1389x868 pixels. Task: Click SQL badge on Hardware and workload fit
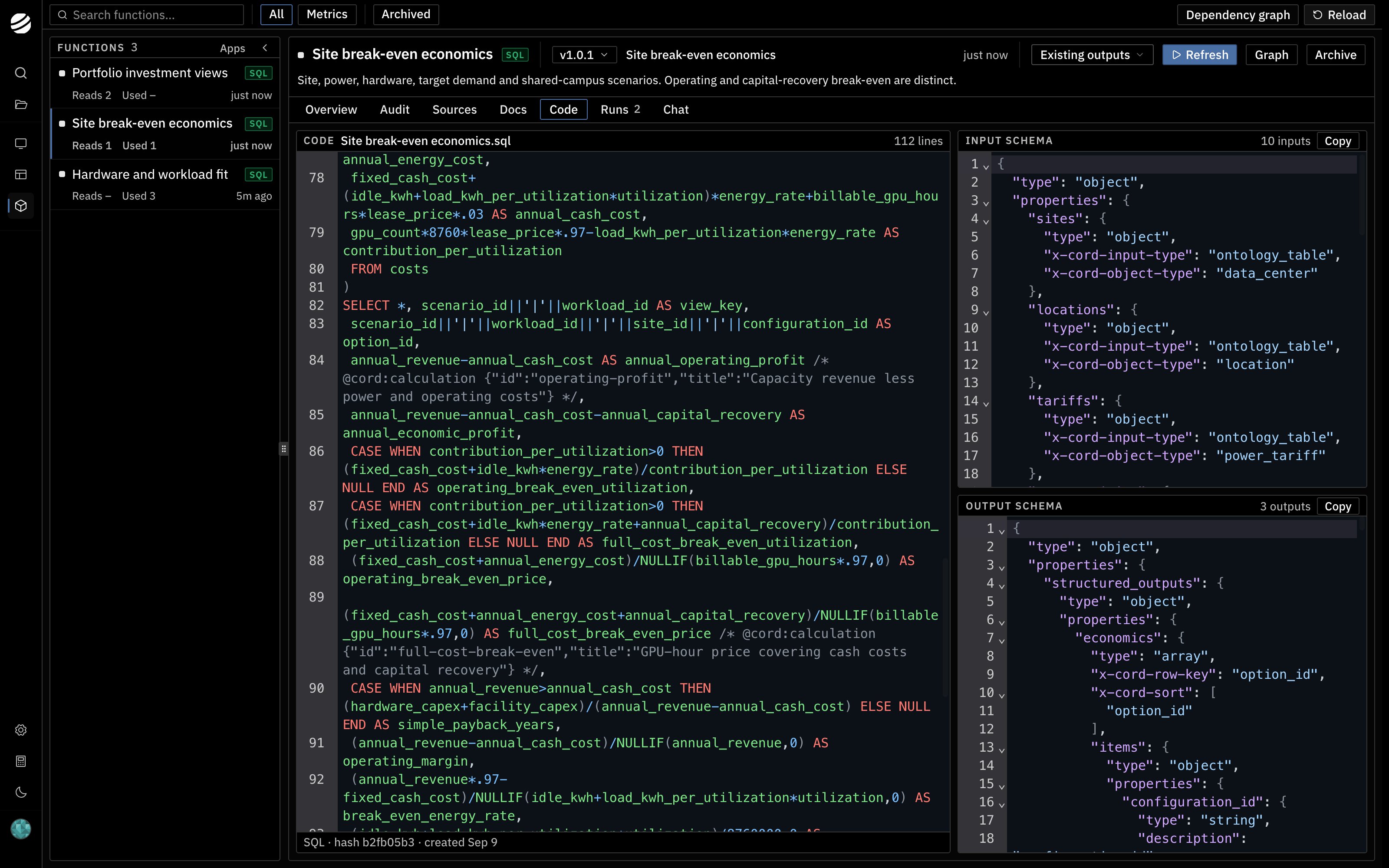pyautogui.click(x=258, y=174)
